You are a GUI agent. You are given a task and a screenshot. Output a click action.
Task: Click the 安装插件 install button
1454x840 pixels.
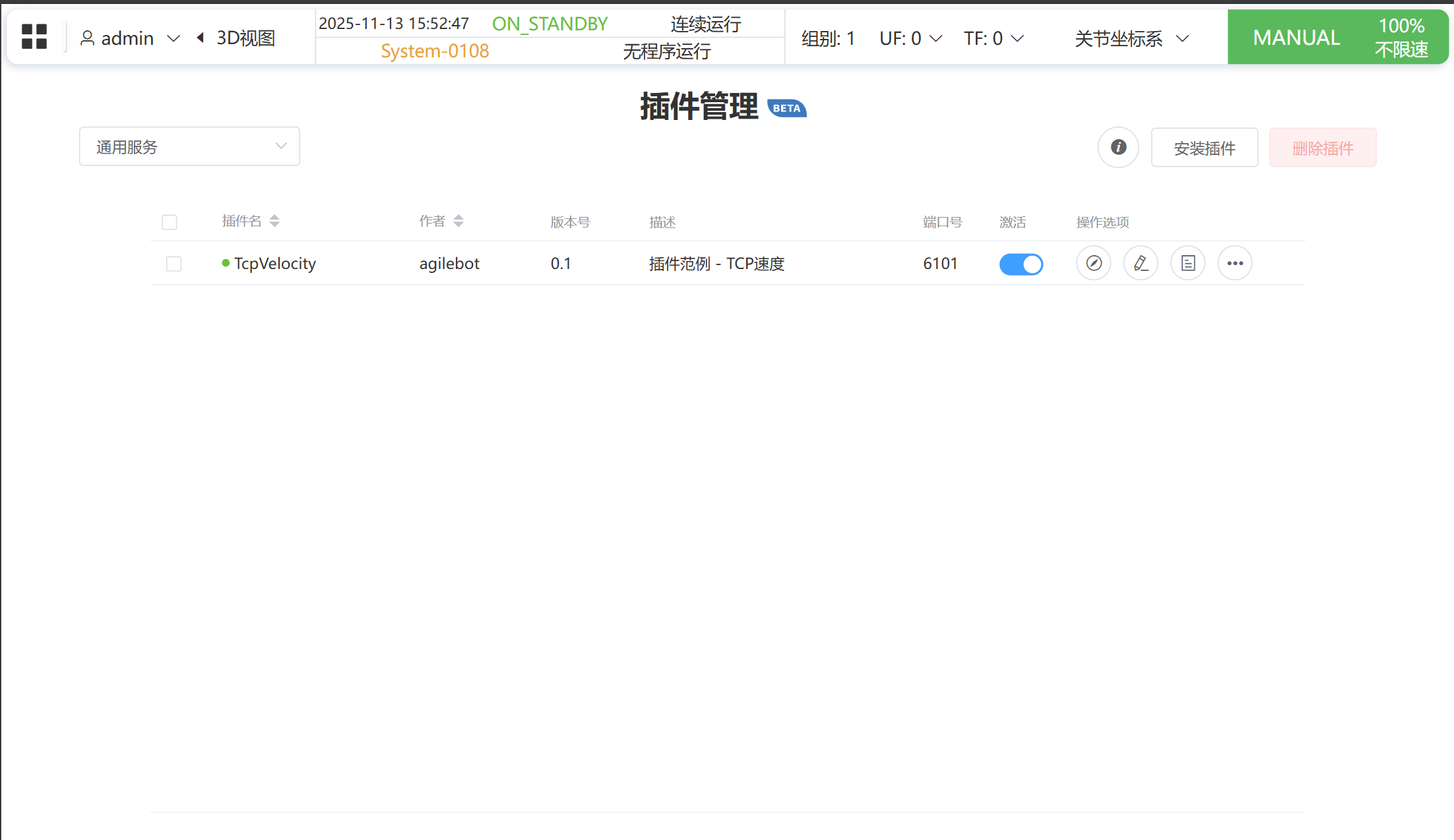[1204, 148]
